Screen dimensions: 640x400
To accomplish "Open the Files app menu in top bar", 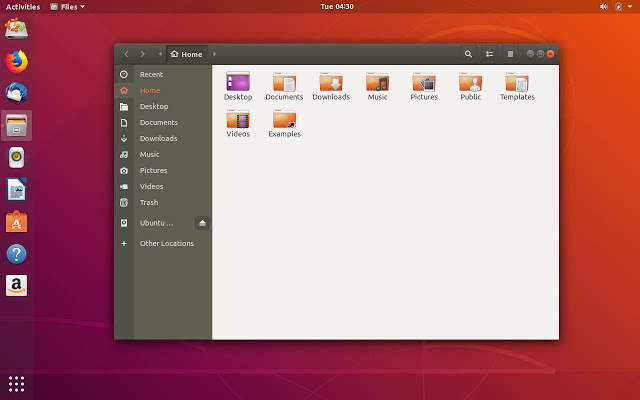I will pos(68,6).
